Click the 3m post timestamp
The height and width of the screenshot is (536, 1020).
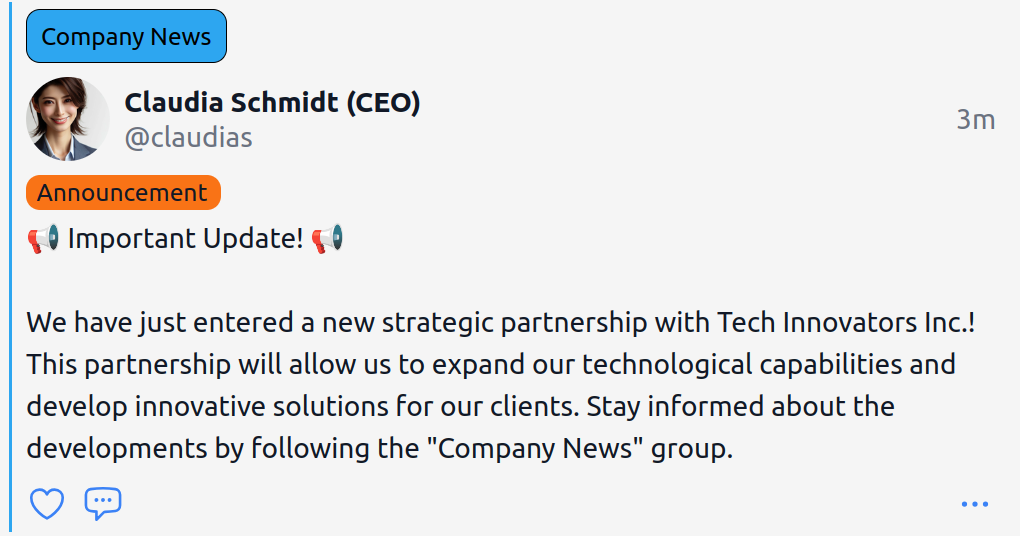[975, 120]
